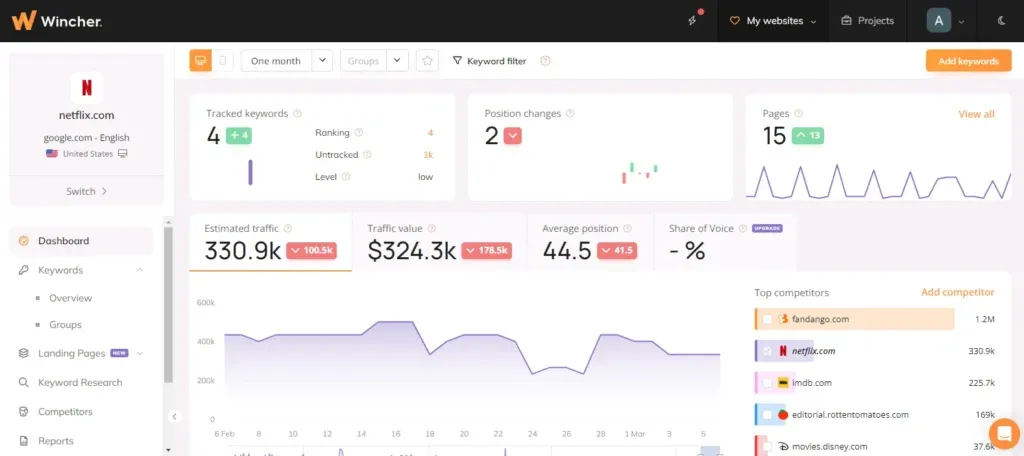Image resolution: width=1024 pixels, height=456 pixels.
Task: Open the lightning notifications icon
Action: tap(693, 21)
